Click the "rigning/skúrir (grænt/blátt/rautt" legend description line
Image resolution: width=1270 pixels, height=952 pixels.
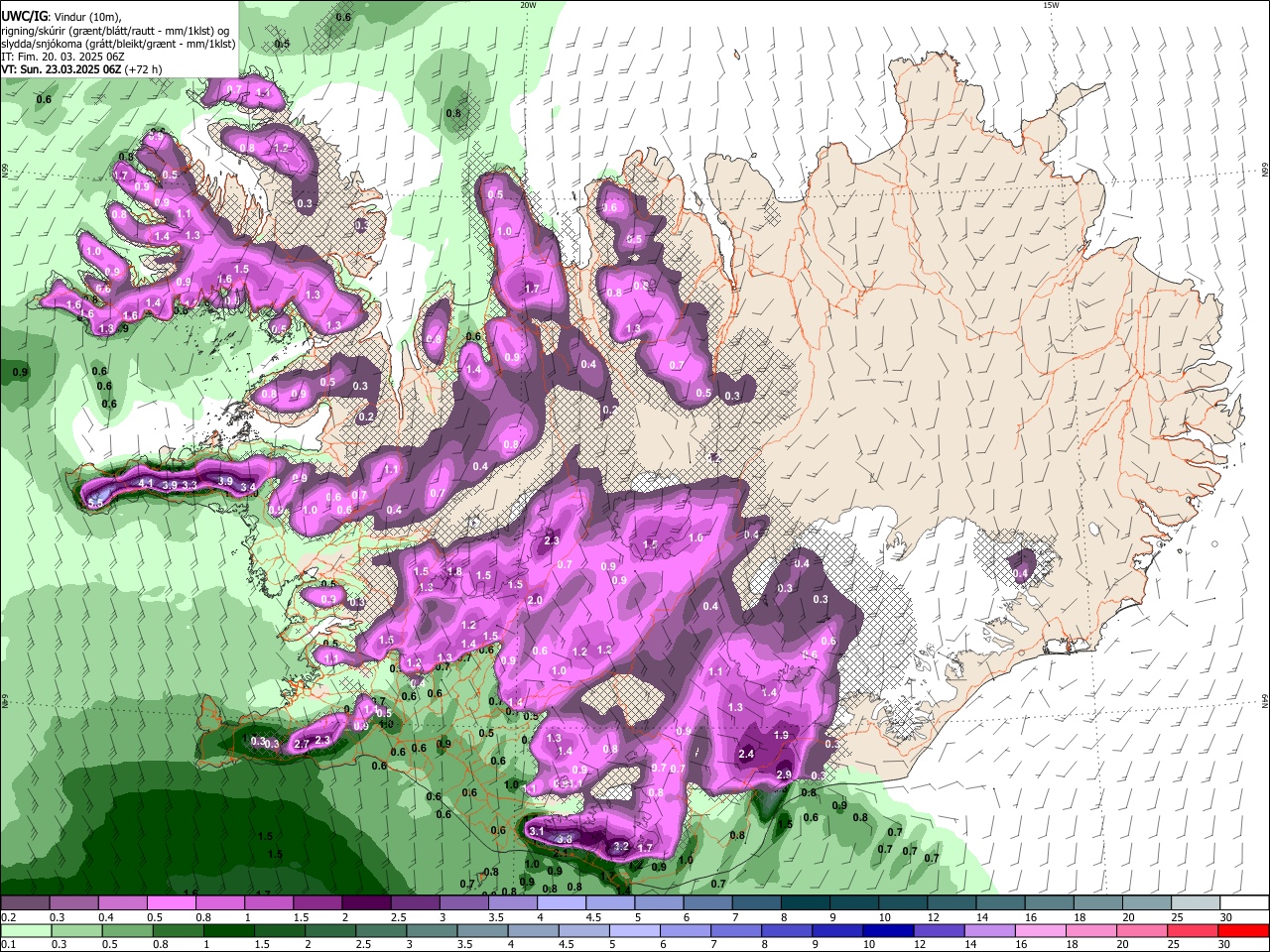(x=114, y=31)
